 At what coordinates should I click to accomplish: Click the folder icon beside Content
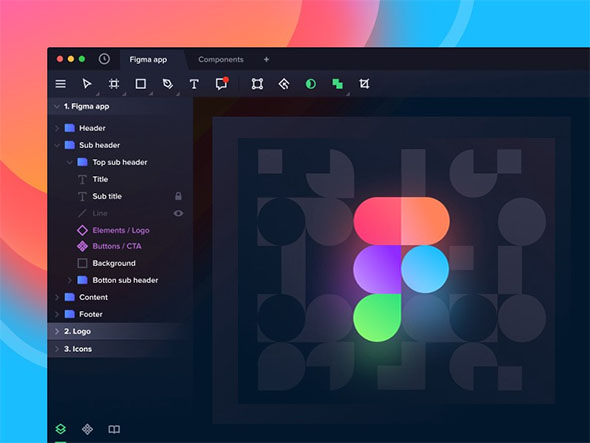click(x=70, y=297)
